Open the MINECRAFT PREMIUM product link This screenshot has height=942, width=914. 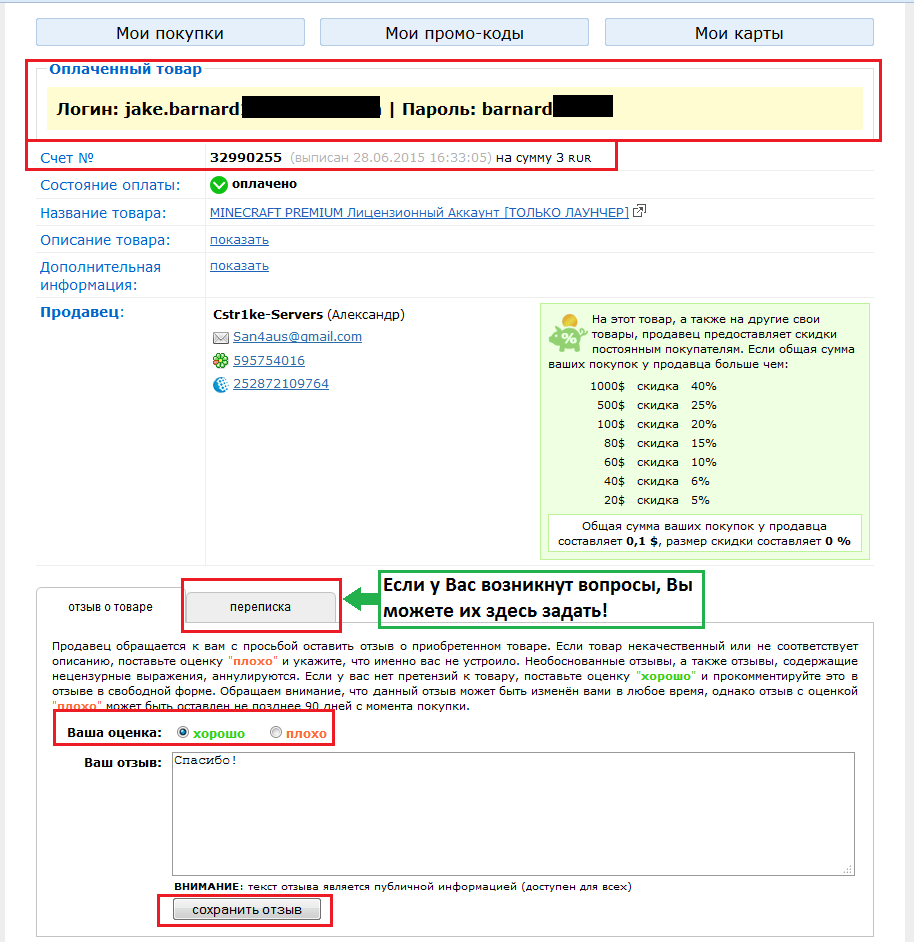click(419, 212)
